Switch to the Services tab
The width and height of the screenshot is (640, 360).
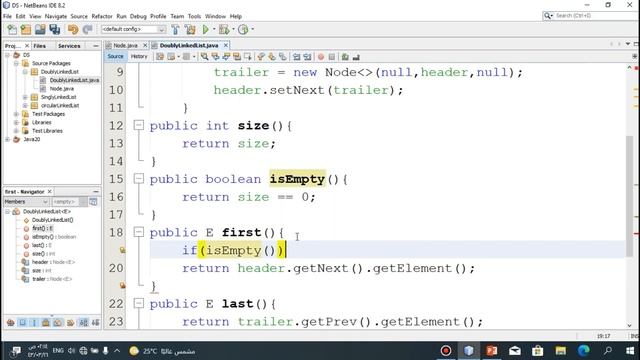(x=69, y=46)
